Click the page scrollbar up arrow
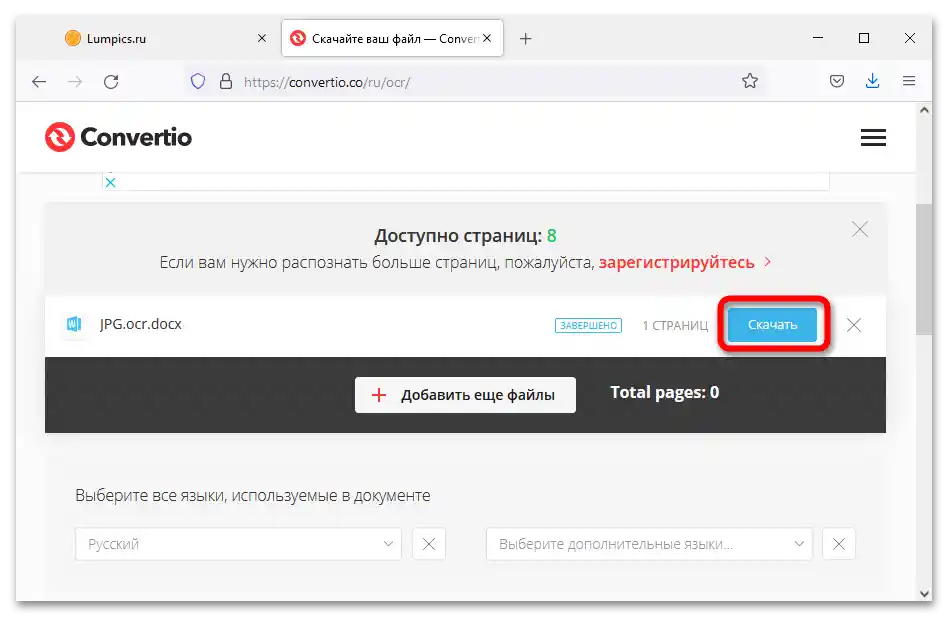Screen dimensions: 948x617 coord(924,110)
